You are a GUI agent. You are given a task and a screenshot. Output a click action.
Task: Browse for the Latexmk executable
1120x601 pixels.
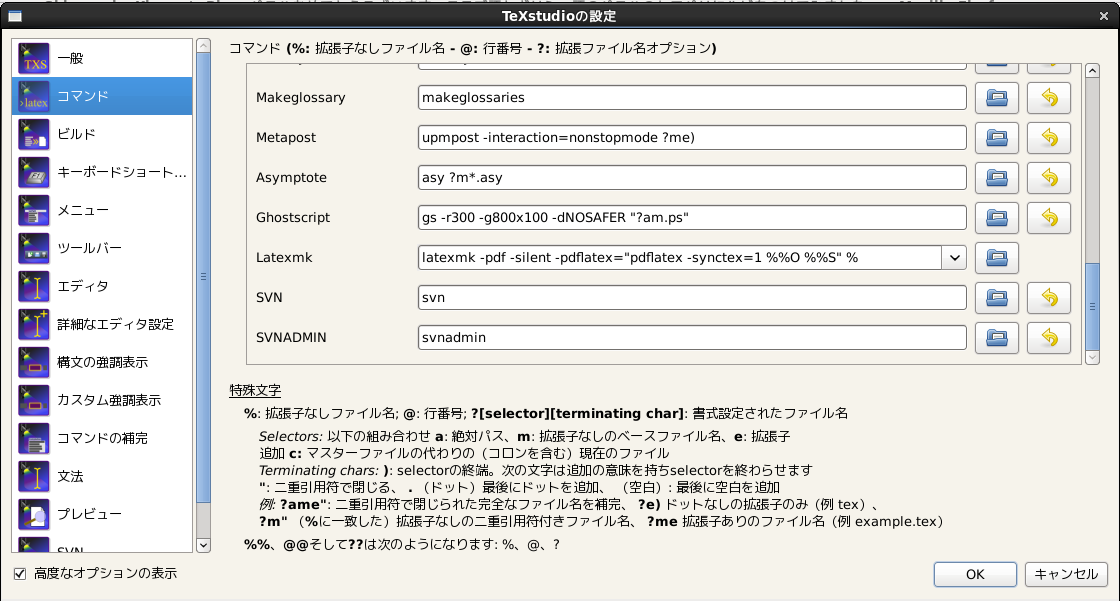tap(996, 258)
